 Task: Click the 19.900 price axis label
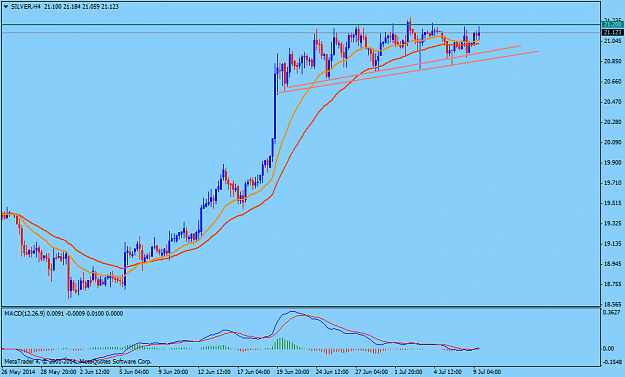613,163
